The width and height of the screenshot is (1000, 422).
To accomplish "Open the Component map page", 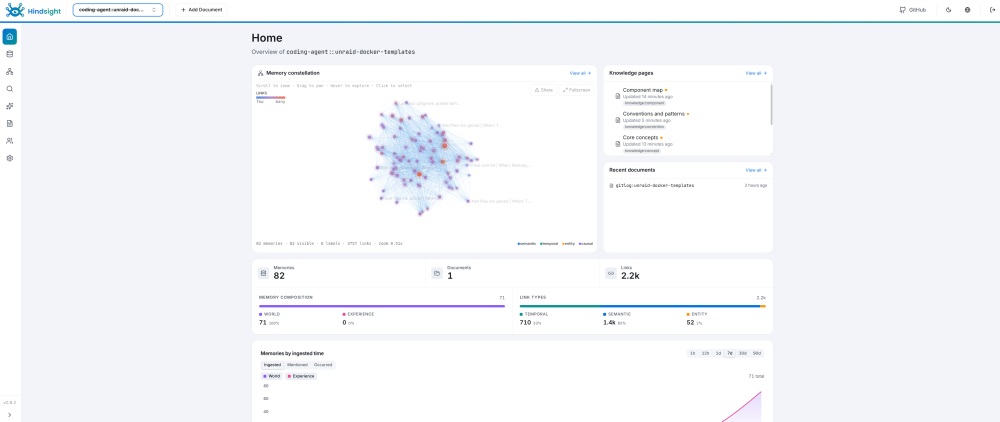I will tap(643, 91).
